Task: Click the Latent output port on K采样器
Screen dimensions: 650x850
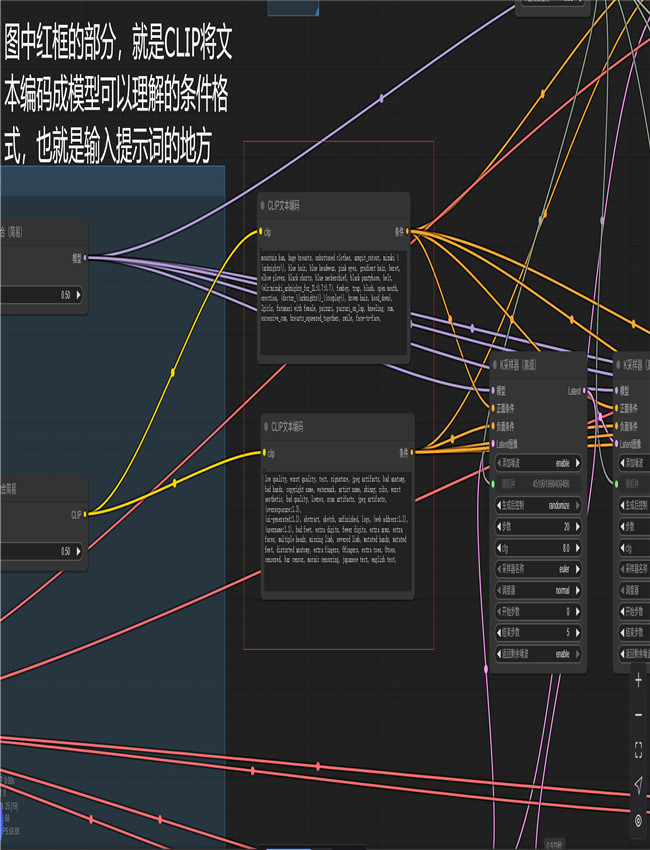Action: tap(587, 391)
